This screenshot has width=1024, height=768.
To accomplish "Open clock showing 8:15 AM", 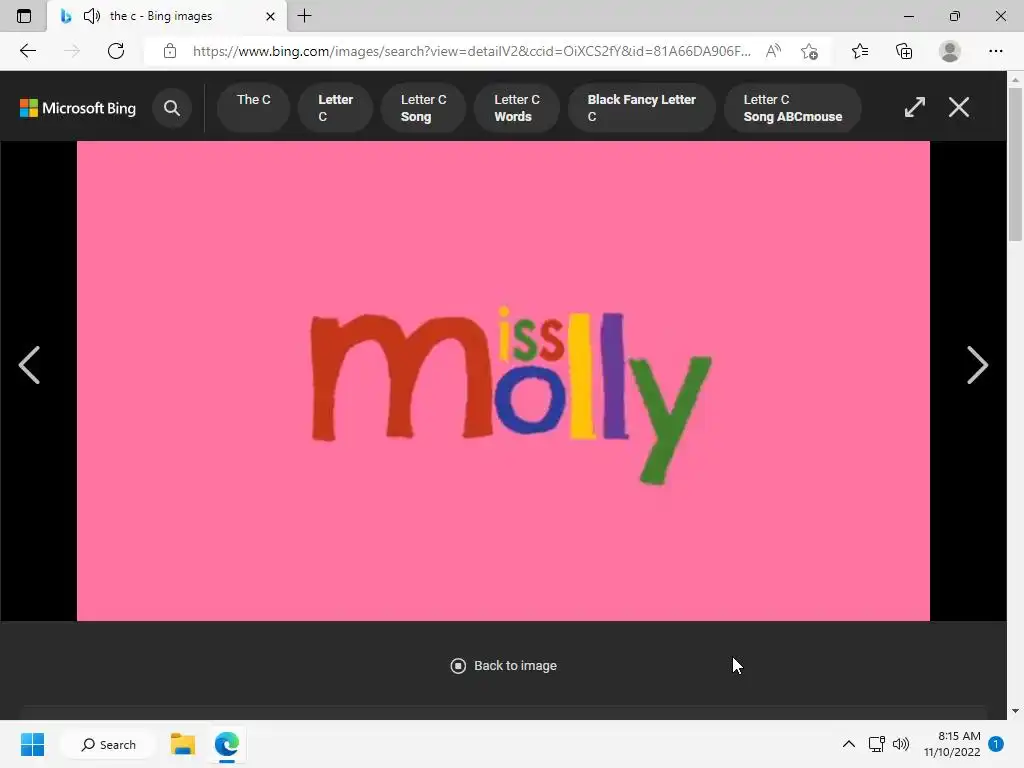I will pos(952,744).
